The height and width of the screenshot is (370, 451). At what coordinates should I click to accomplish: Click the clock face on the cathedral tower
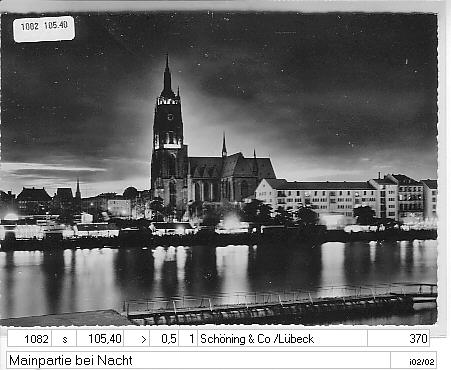[170, 117]
